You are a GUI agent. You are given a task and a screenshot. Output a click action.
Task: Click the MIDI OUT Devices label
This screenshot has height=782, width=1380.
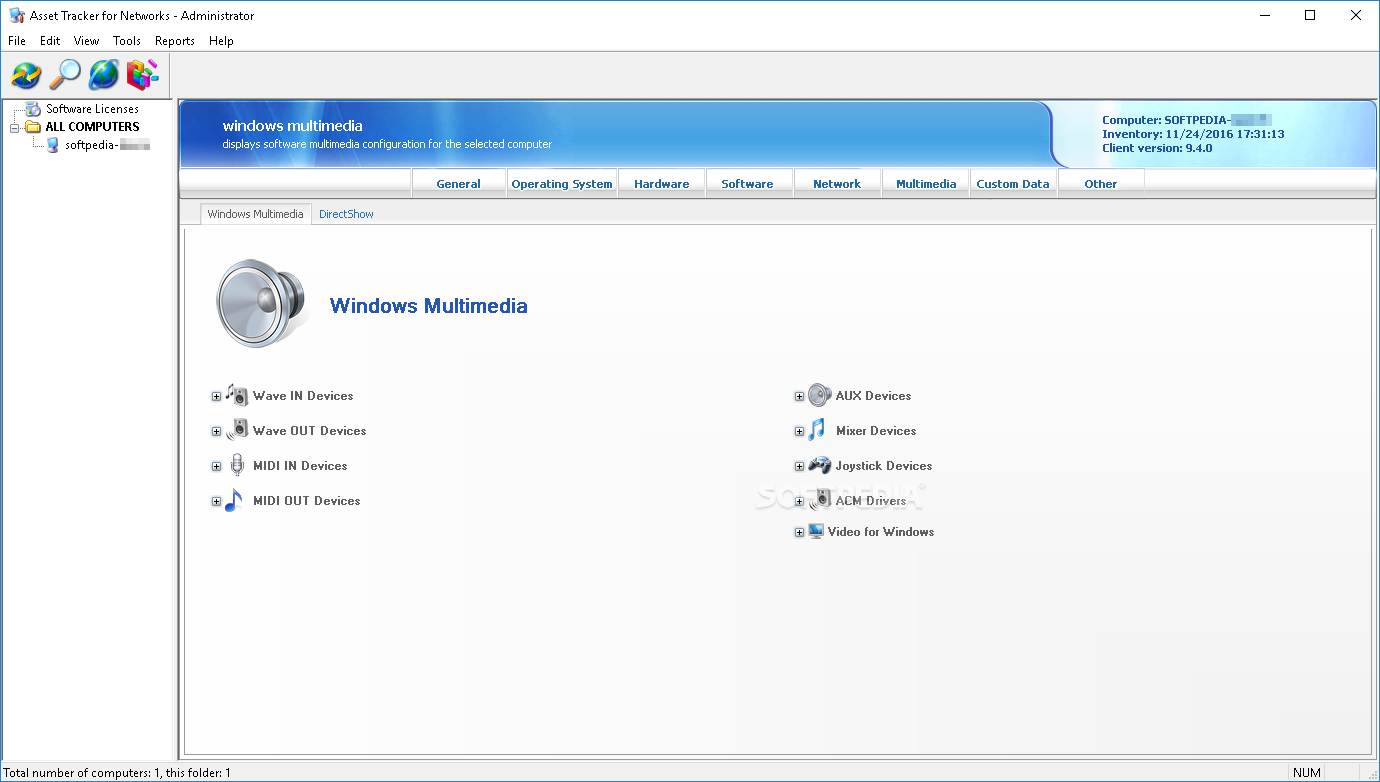[306, 501]
